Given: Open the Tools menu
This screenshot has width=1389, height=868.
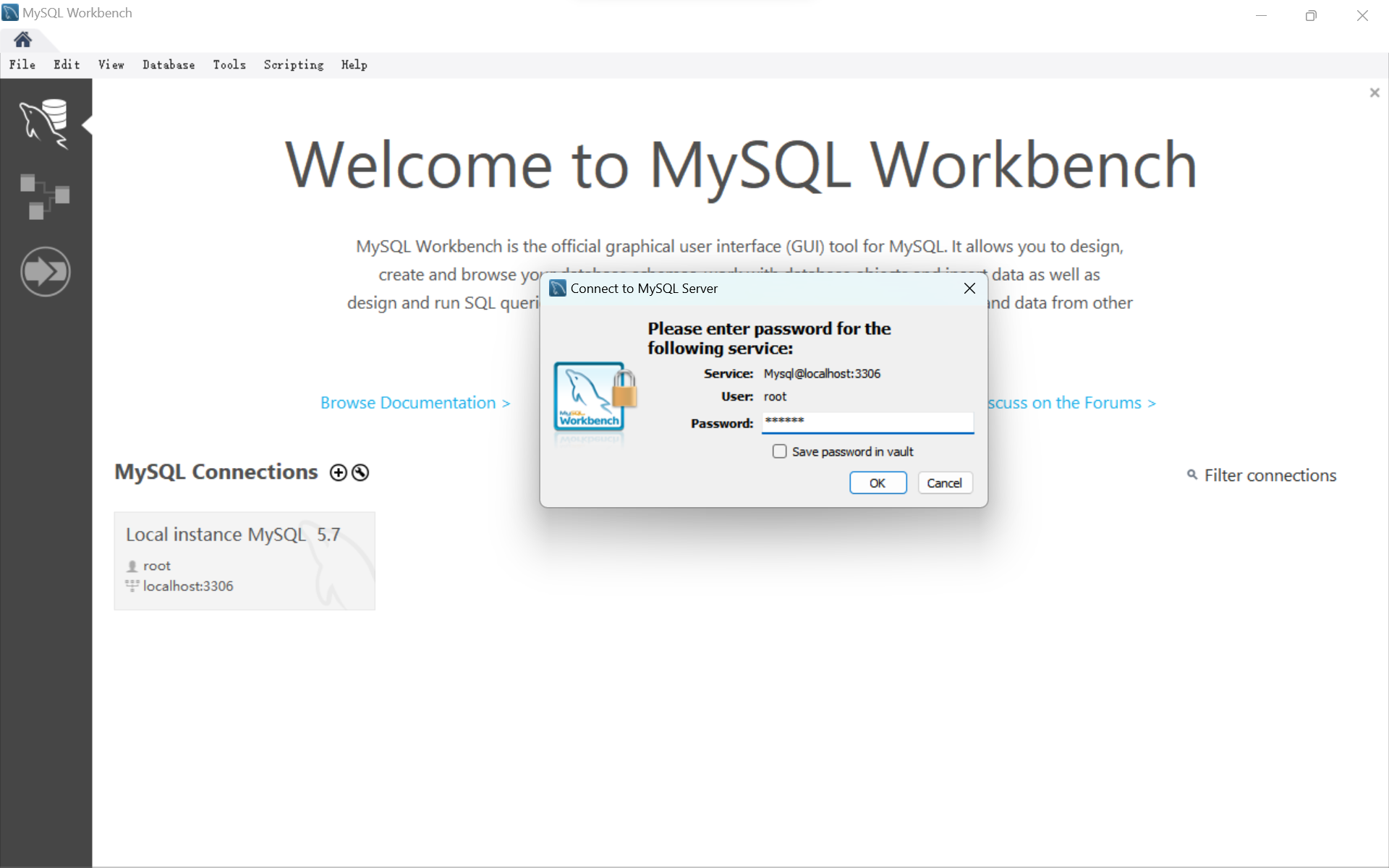Looking at the screenshot, I should [229, 65].
